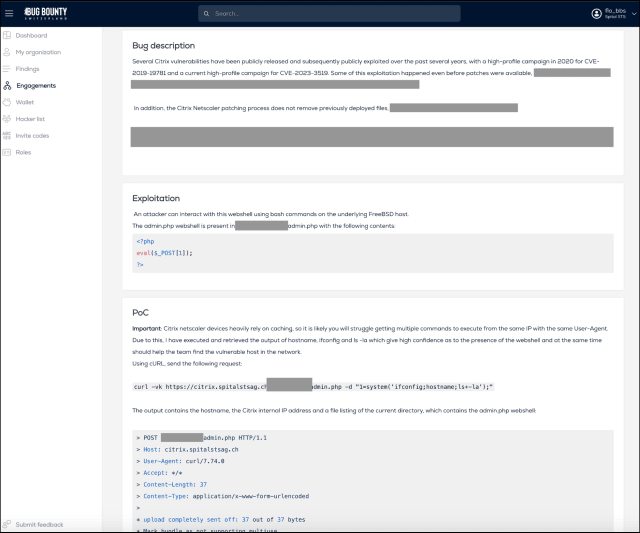640x533 pixels.
Task: Open the Roles page
Action: [23, 153]
